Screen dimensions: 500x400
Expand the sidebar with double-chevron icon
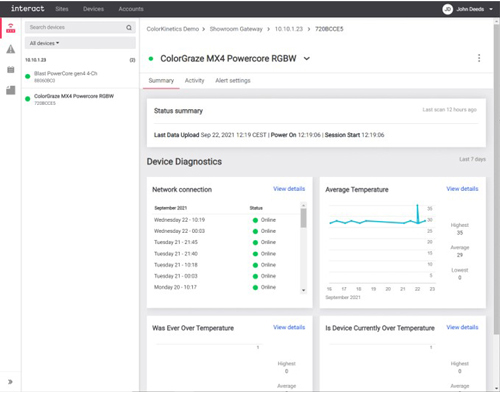(10, 382)
